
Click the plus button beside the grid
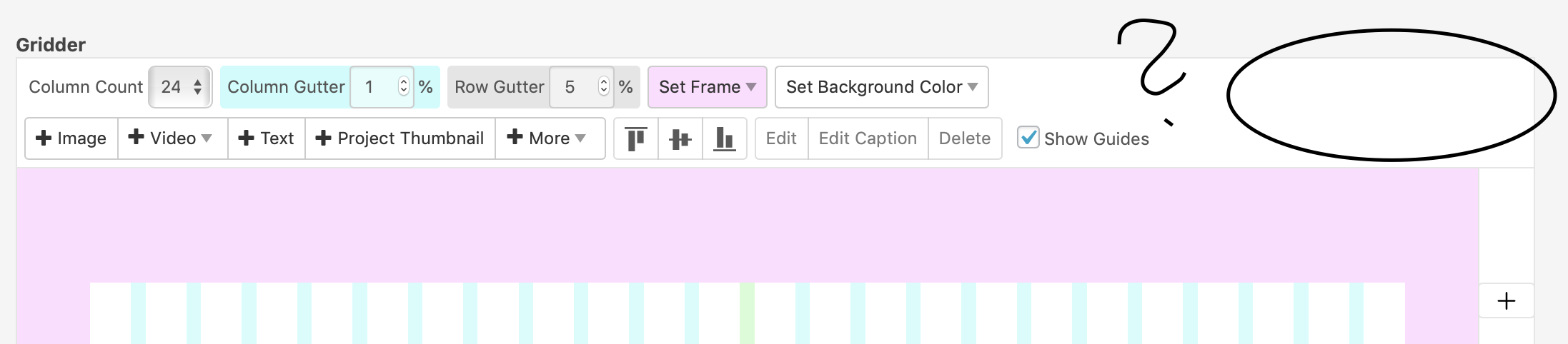(1506, 301)
